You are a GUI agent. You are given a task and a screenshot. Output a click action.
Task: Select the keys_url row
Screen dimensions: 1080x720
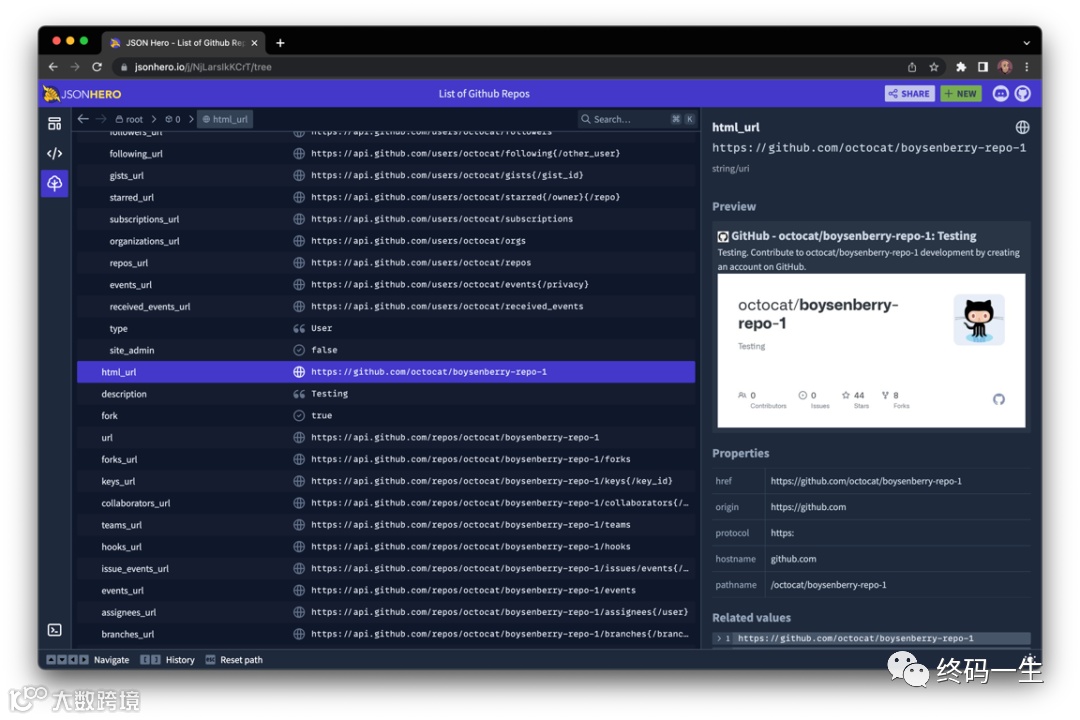click(386, 481)
